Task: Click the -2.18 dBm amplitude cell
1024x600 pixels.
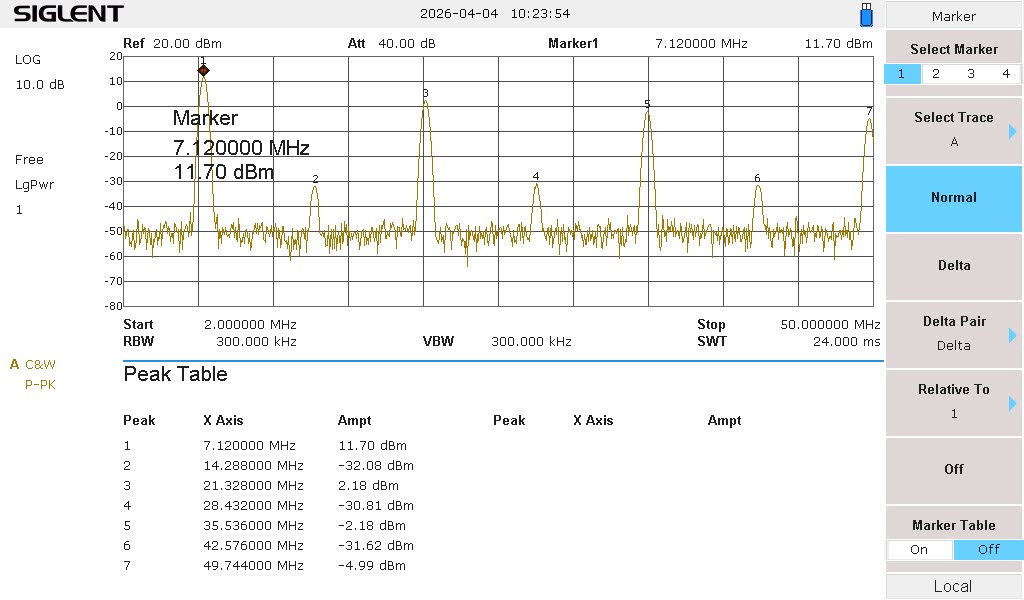Action: pos(372,526)
